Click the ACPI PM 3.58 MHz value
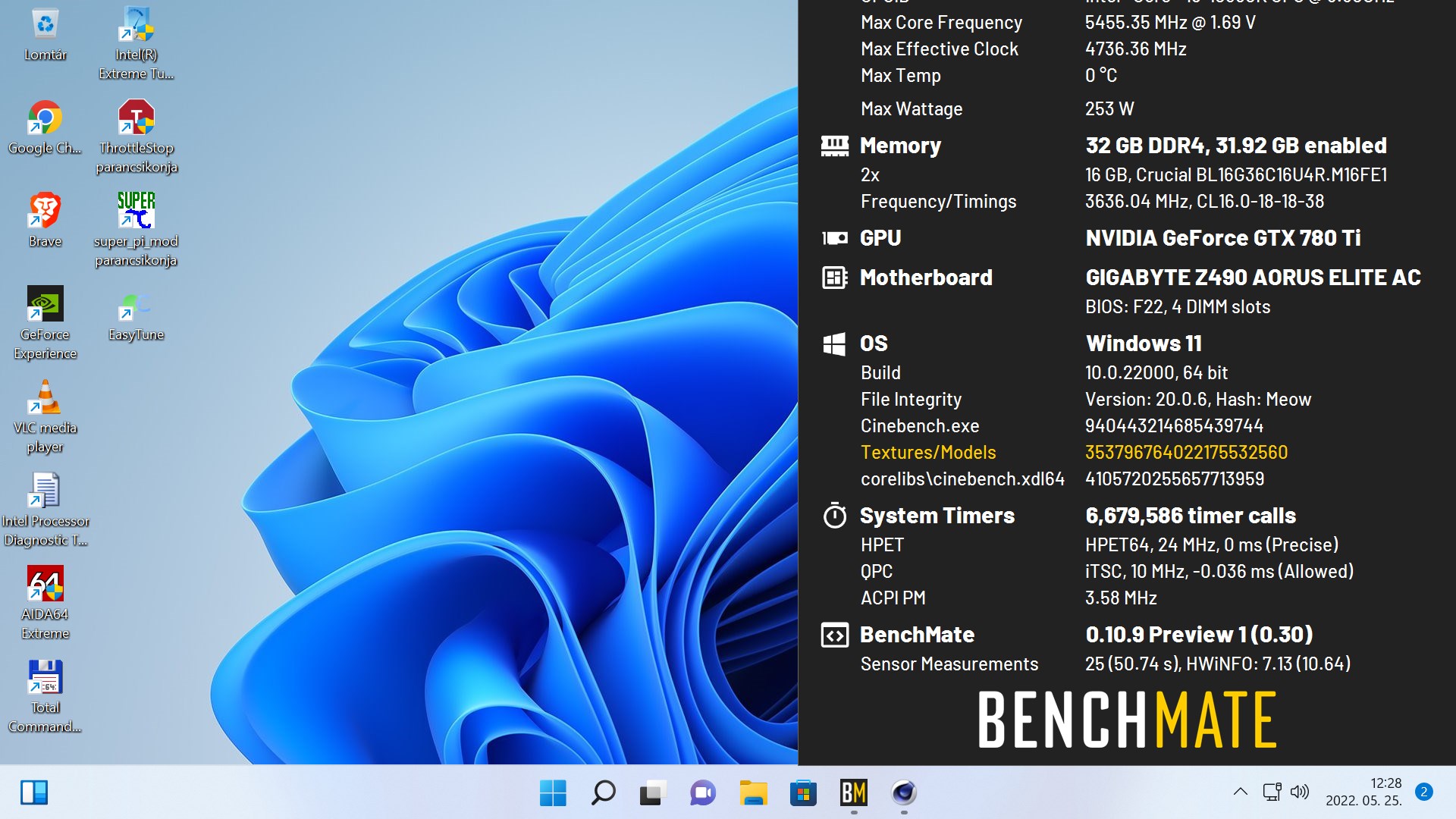1456x819 pixels. (x=1121, y=598)
